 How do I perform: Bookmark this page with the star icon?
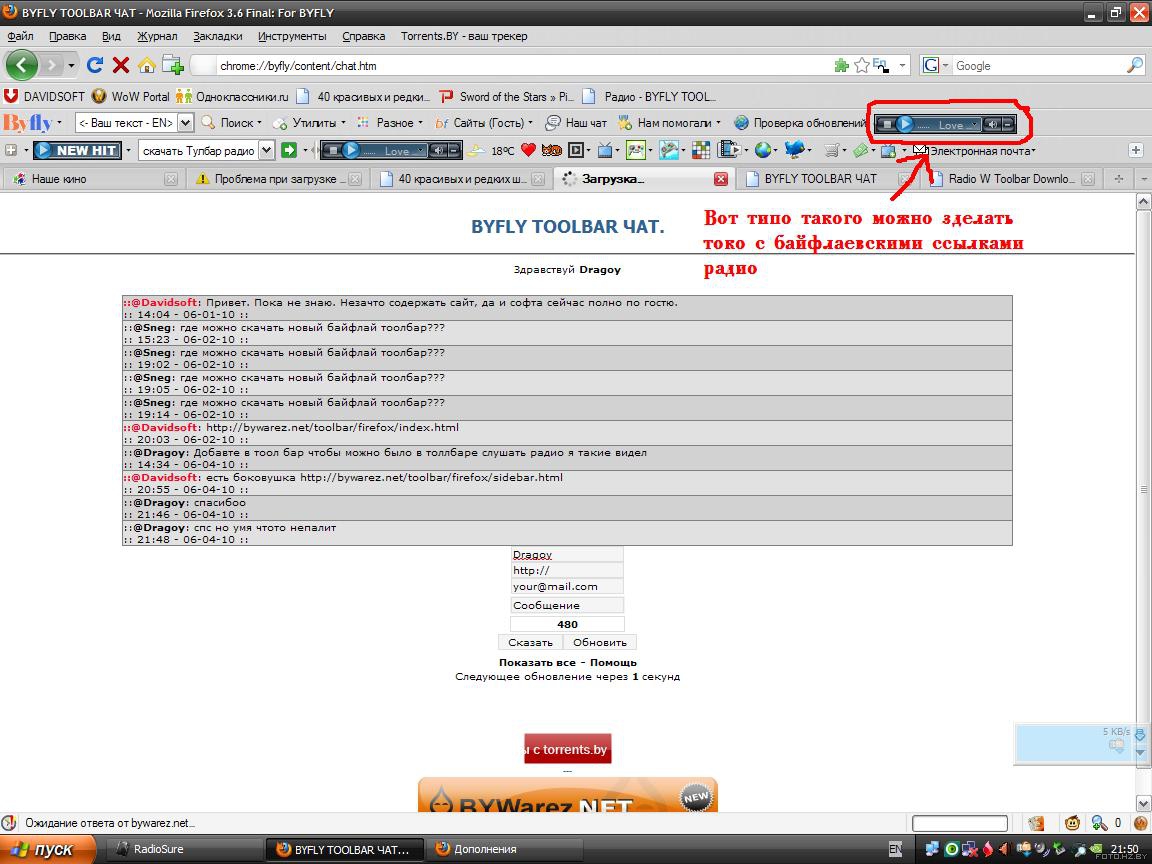click(x=862, y=65)
